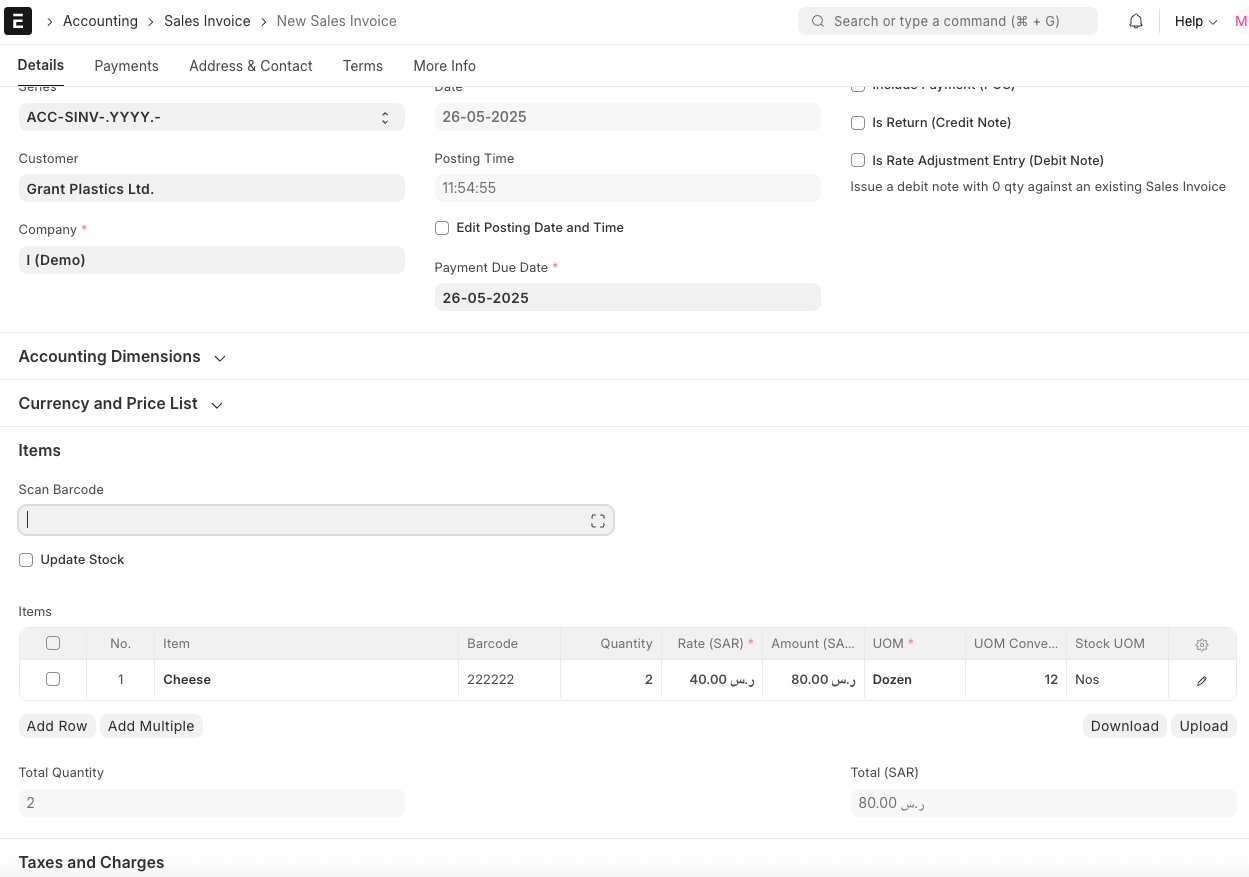Click the Upload button
This screenshot has width=1249, height=877.
1204,726
